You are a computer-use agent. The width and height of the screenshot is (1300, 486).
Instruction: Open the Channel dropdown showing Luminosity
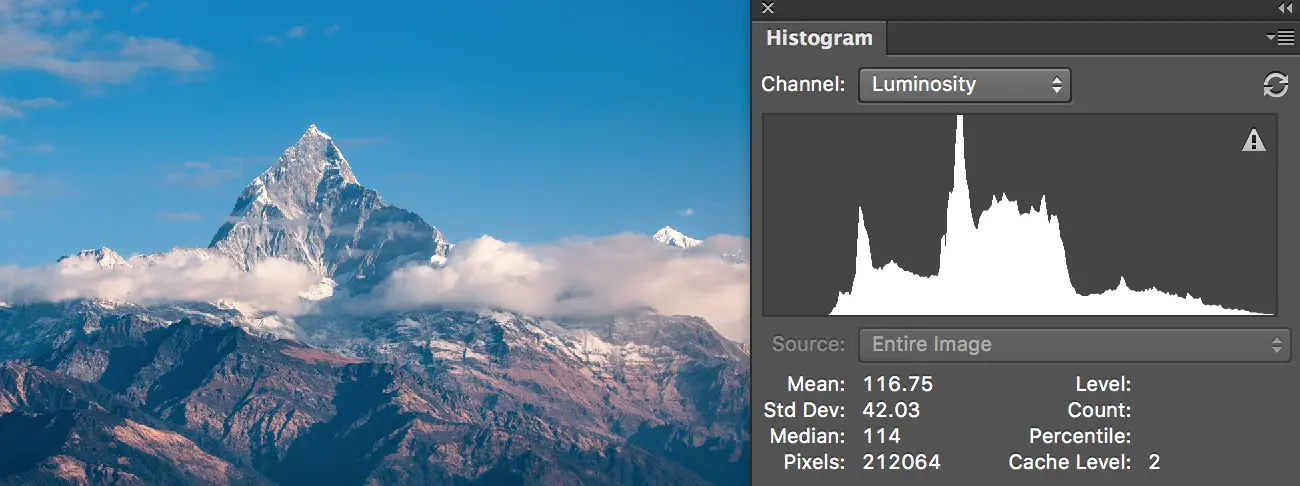(964, 85)
